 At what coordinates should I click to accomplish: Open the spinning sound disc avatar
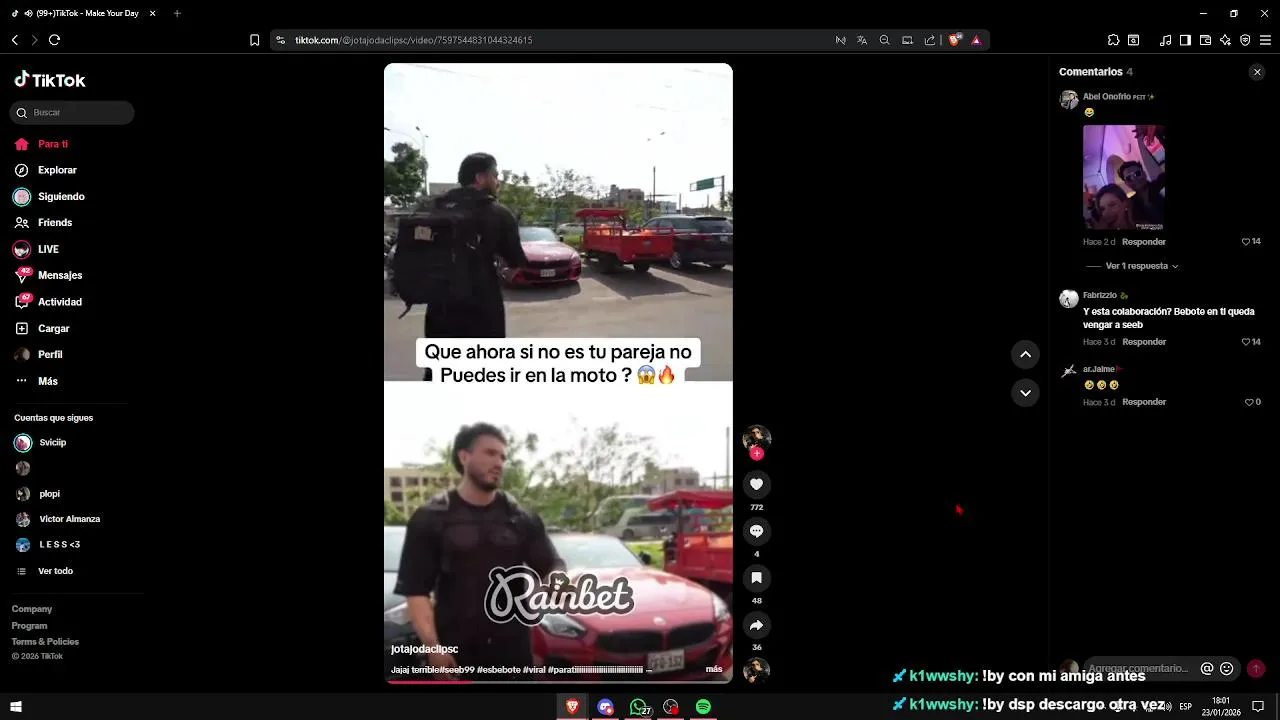pos(756,670)
